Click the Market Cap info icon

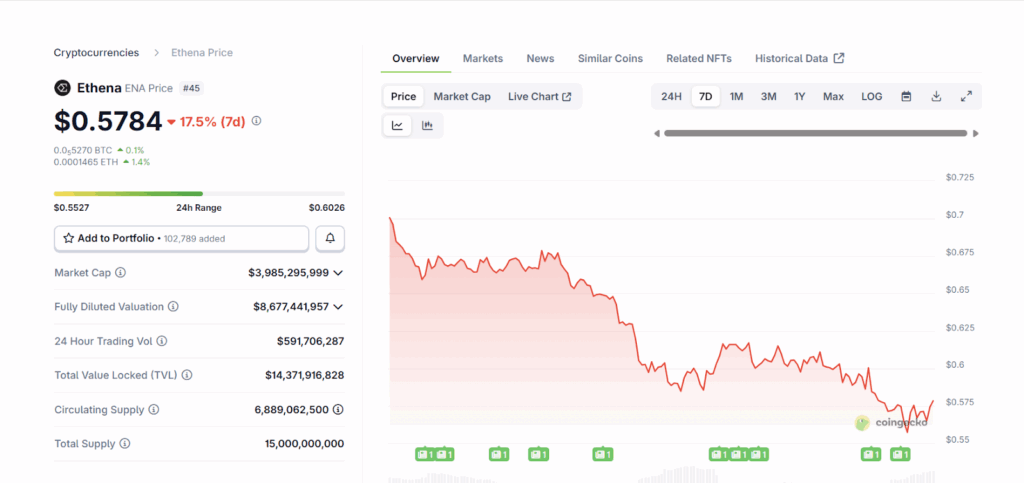[x=121, y=272]
